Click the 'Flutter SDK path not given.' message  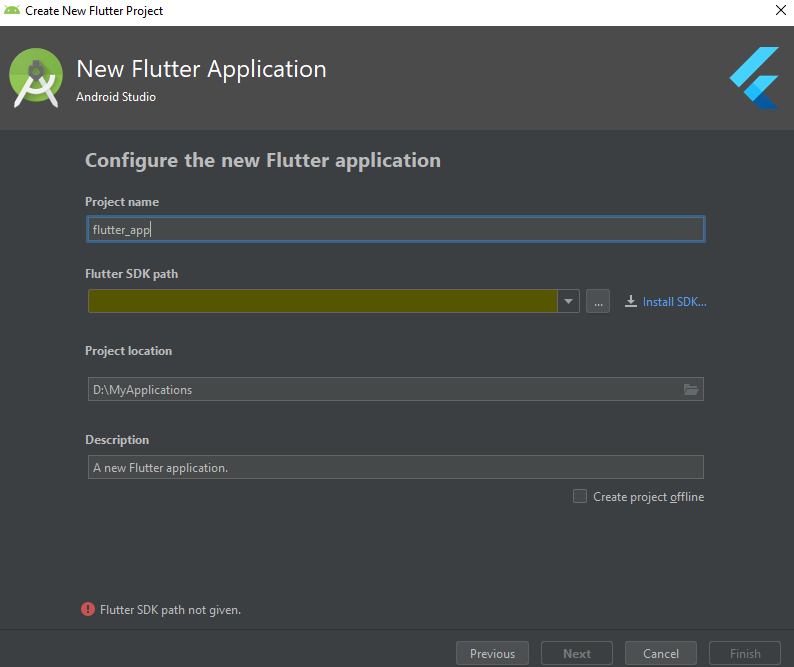(x=170, y=610)
